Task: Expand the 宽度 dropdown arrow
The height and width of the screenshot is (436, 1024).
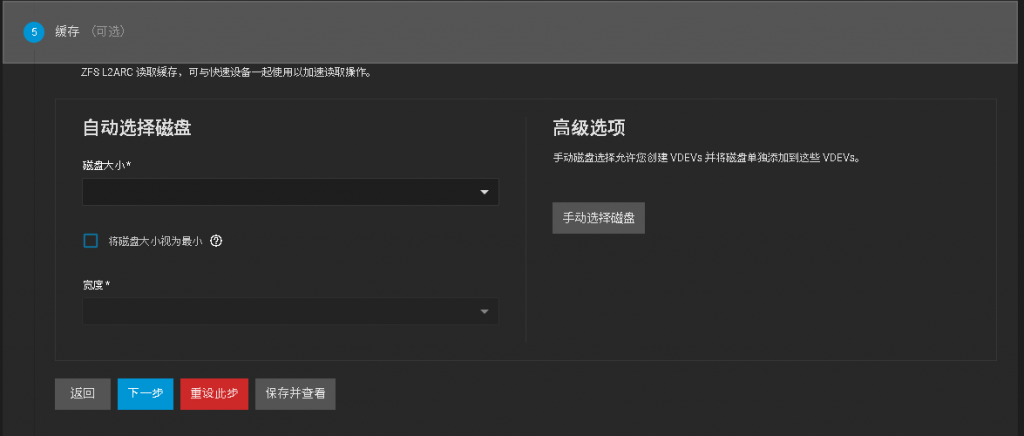Action: tap(484, 312)
